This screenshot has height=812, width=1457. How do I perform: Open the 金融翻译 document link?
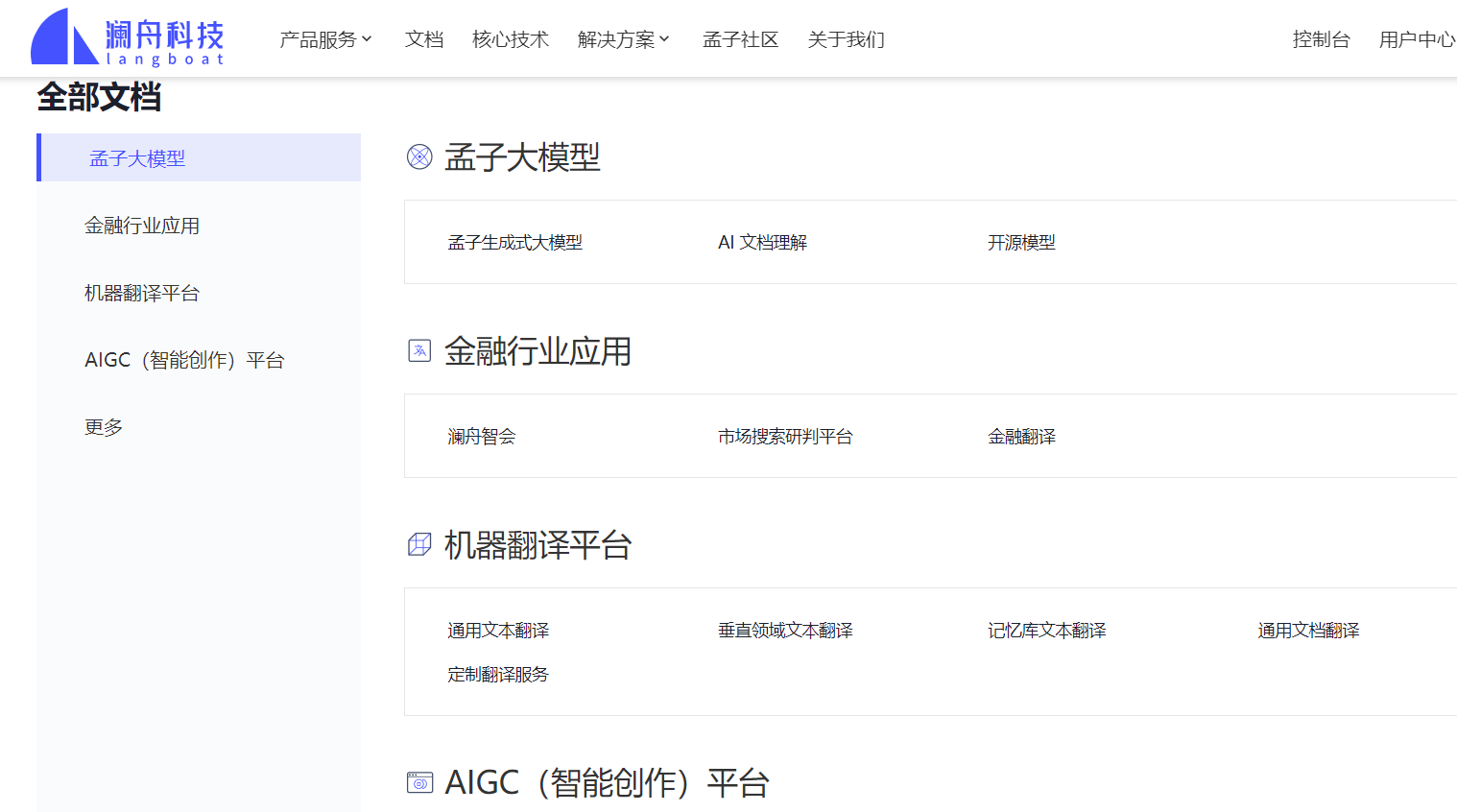pyautogui.click(x=1021, y=437)
